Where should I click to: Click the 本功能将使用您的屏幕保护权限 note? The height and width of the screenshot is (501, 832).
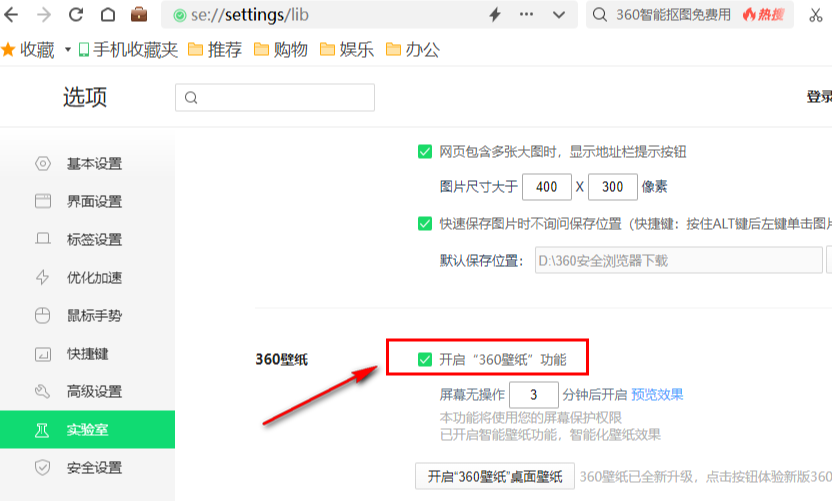click(531, 418)
